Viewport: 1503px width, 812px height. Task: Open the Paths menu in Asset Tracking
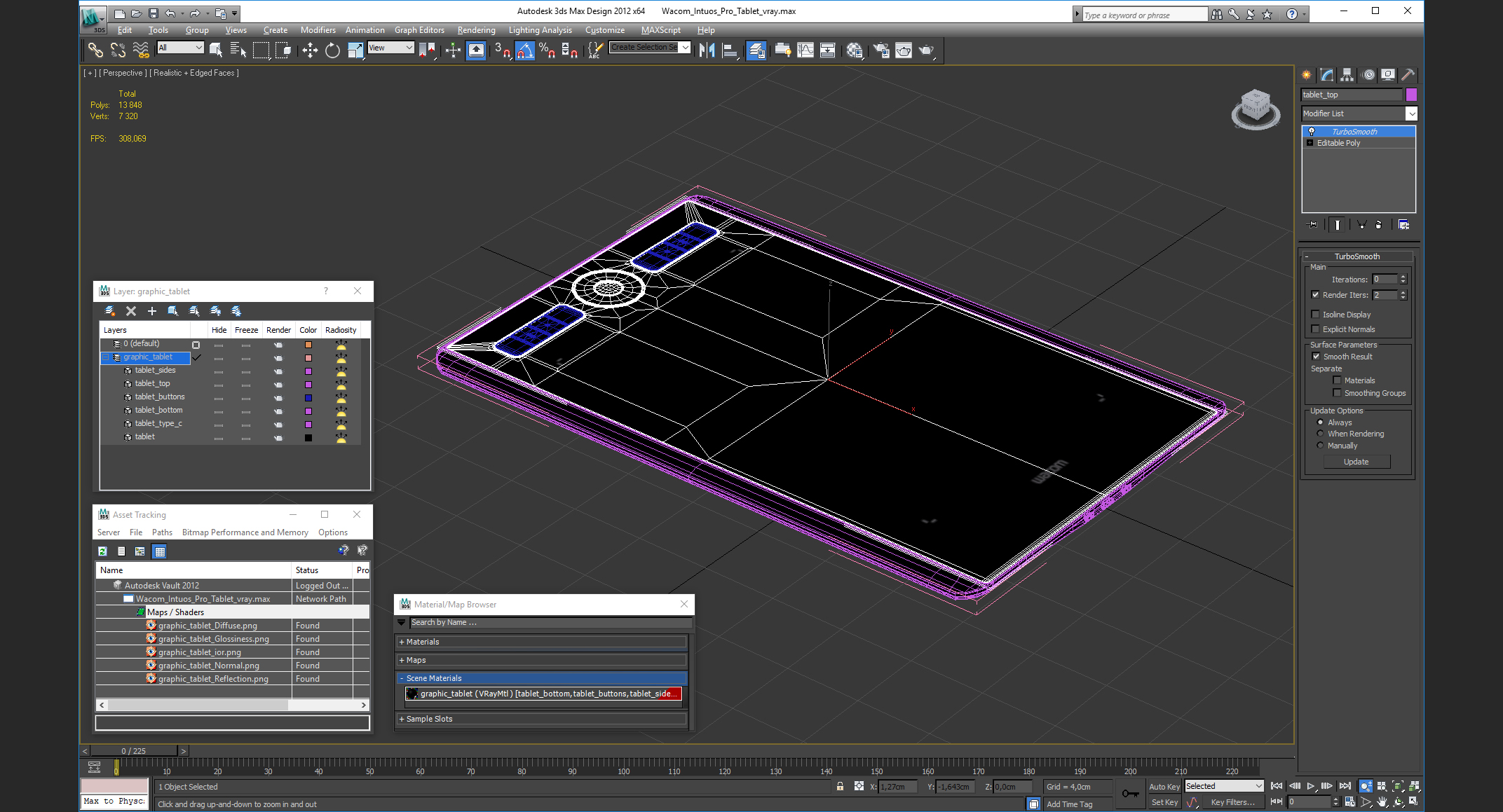162,532
